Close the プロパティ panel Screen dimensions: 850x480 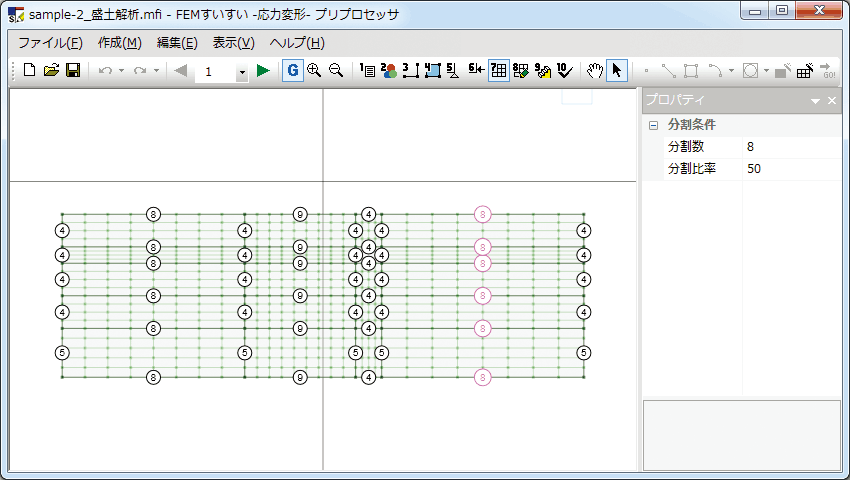tap(832, 101)
